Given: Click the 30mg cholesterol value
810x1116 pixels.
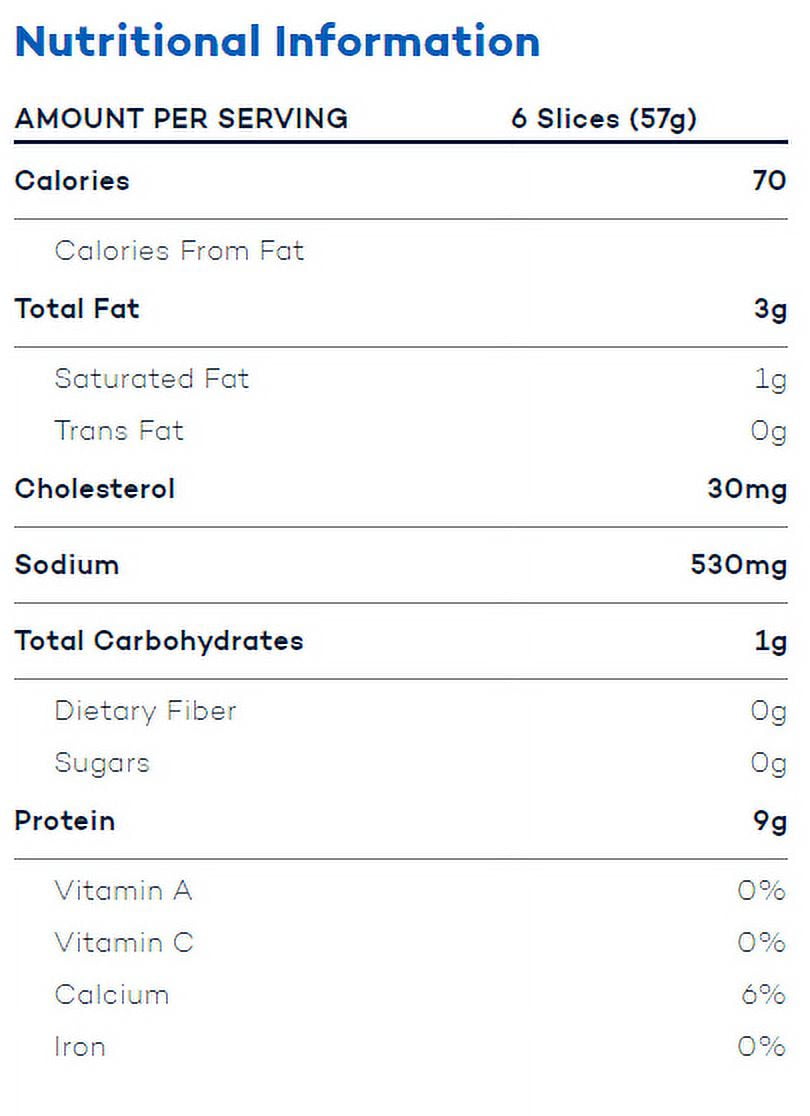Looking at the screenshot, I should point(747,490).
